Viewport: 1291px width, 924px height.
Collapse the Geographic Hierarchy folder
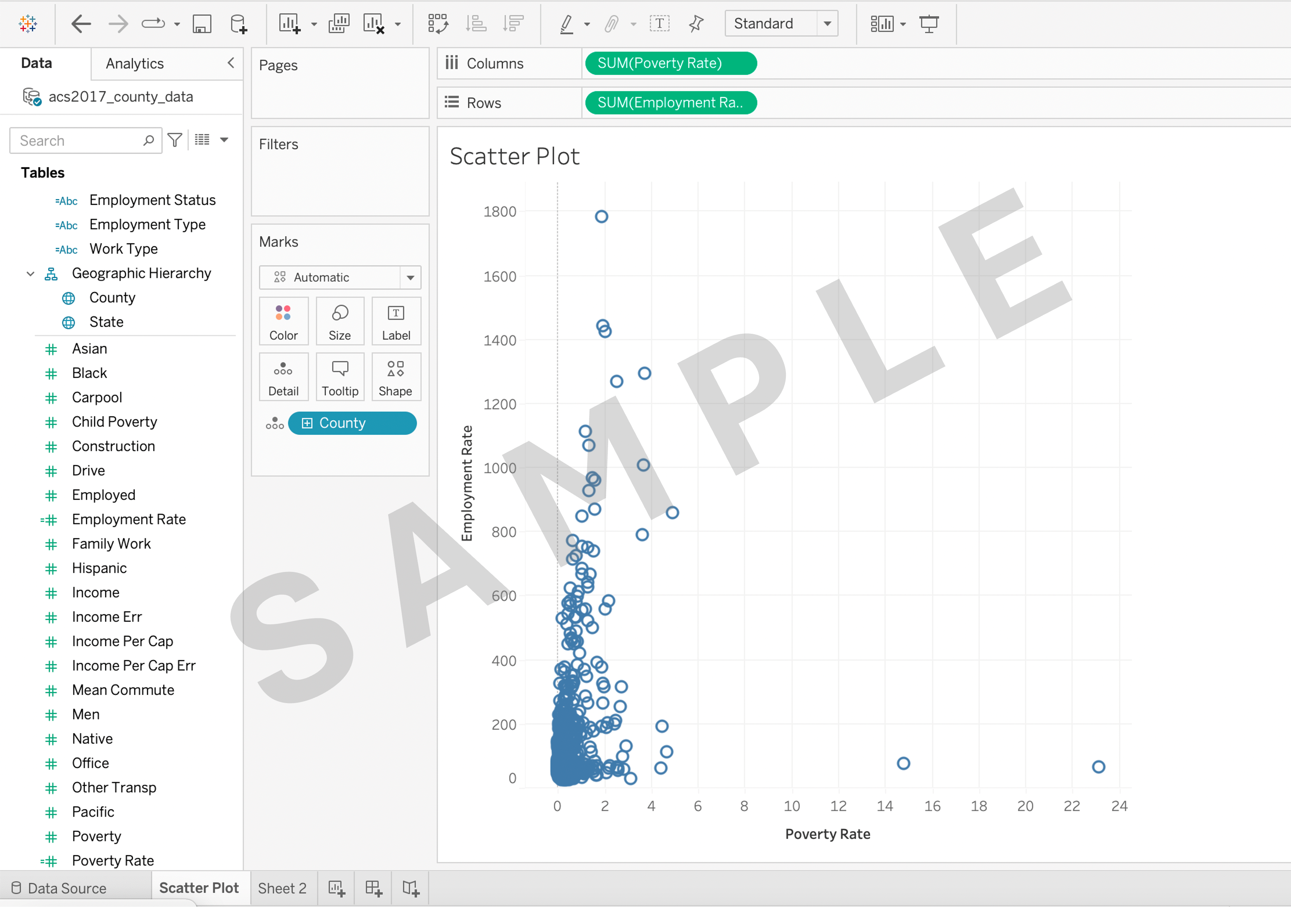click(31, 274)
